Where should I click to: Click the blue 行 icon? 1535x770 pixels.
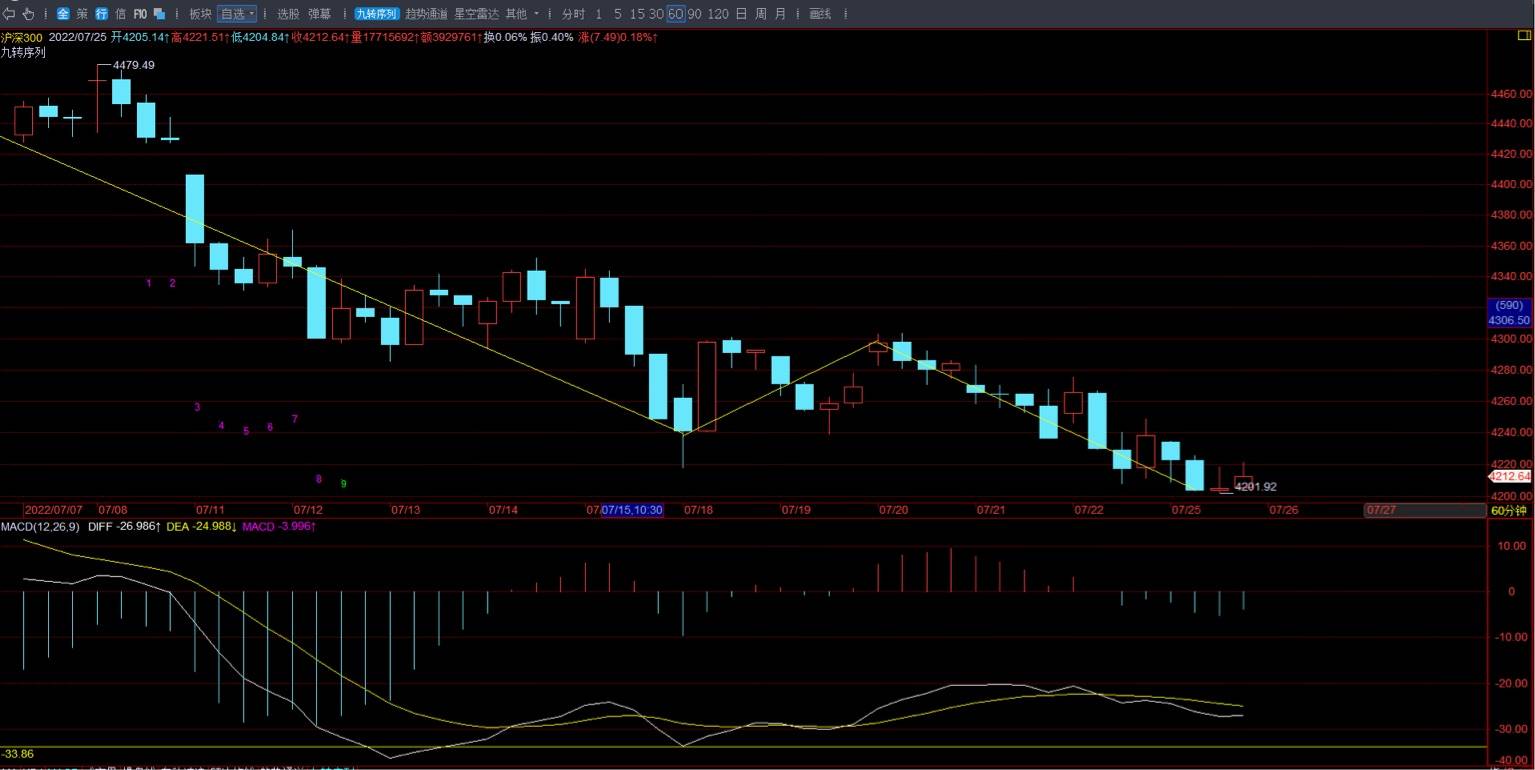[x=101, y=14]
